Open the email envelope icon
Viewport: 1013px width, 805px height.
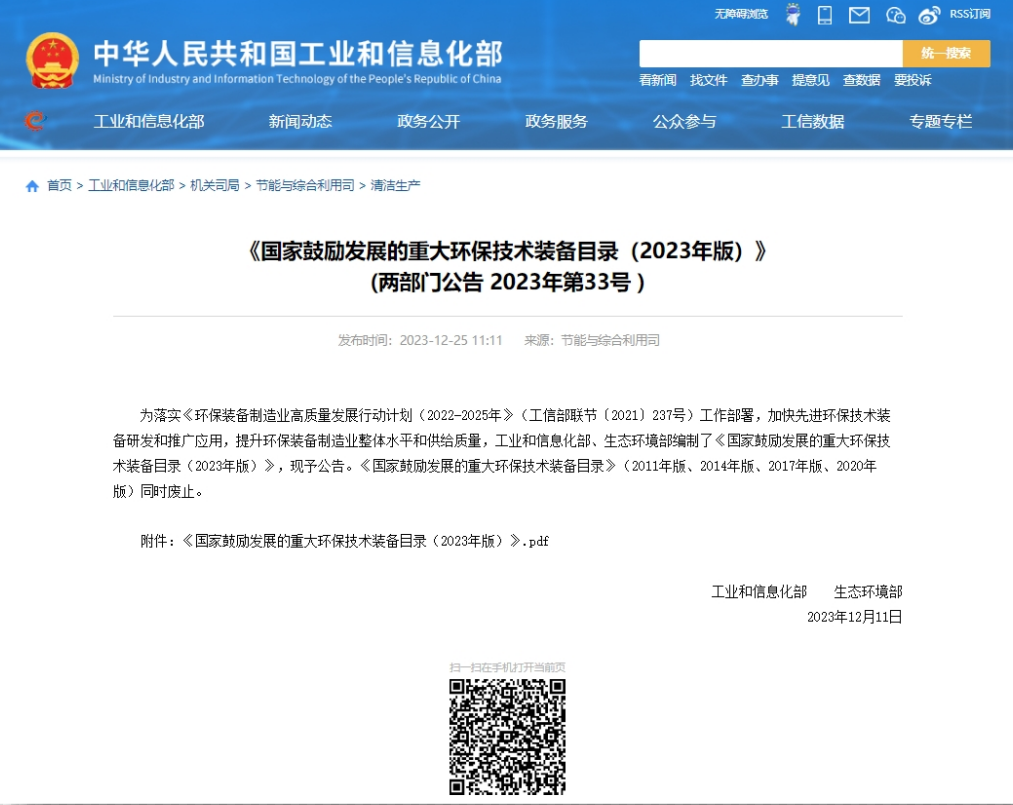(858, 15)
